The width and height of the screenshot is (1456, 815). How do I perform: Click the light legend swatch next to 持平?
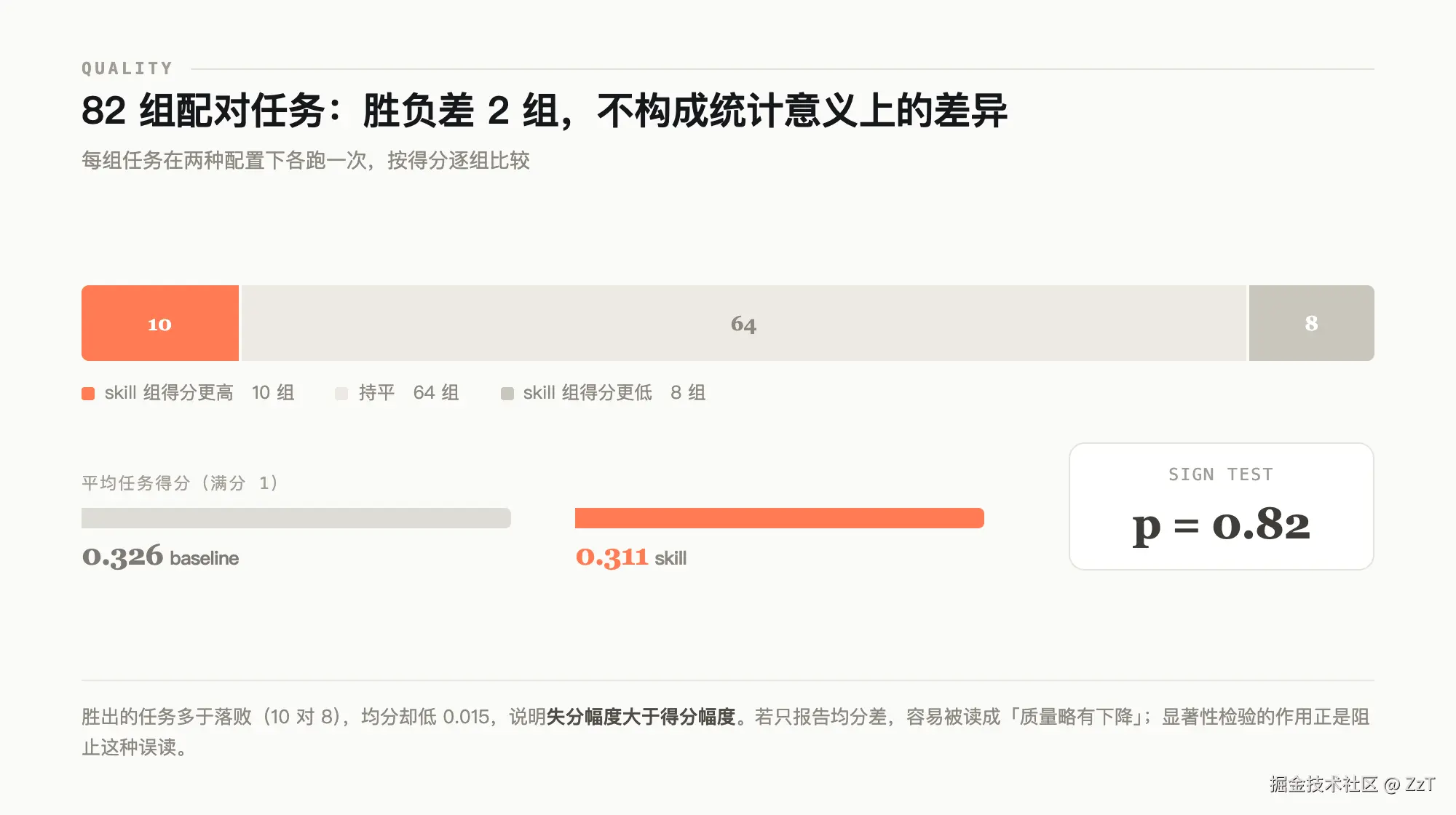coord(341,394)
